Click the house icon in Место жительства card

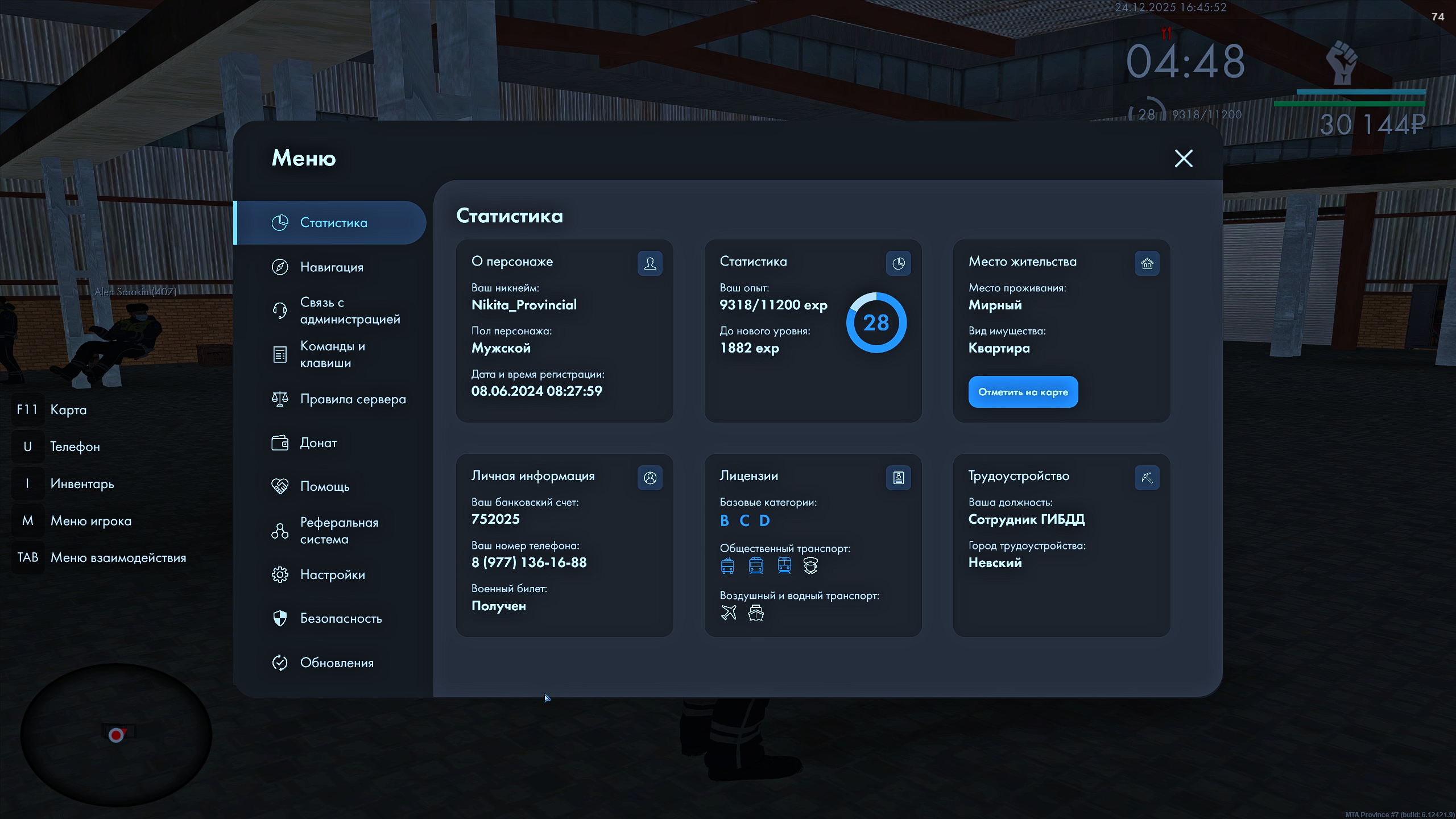pyautogui.click(x=1147, y=263)
